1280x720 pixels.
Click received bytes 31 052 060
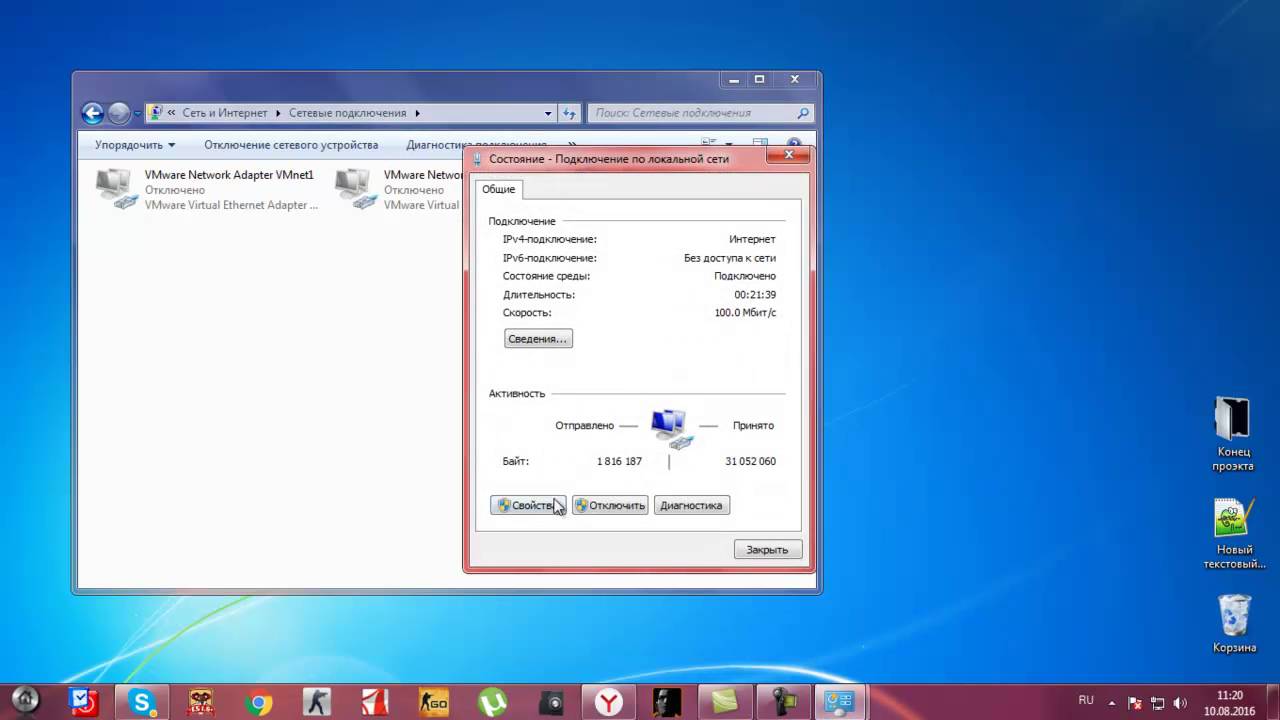(x=750, y=462)
